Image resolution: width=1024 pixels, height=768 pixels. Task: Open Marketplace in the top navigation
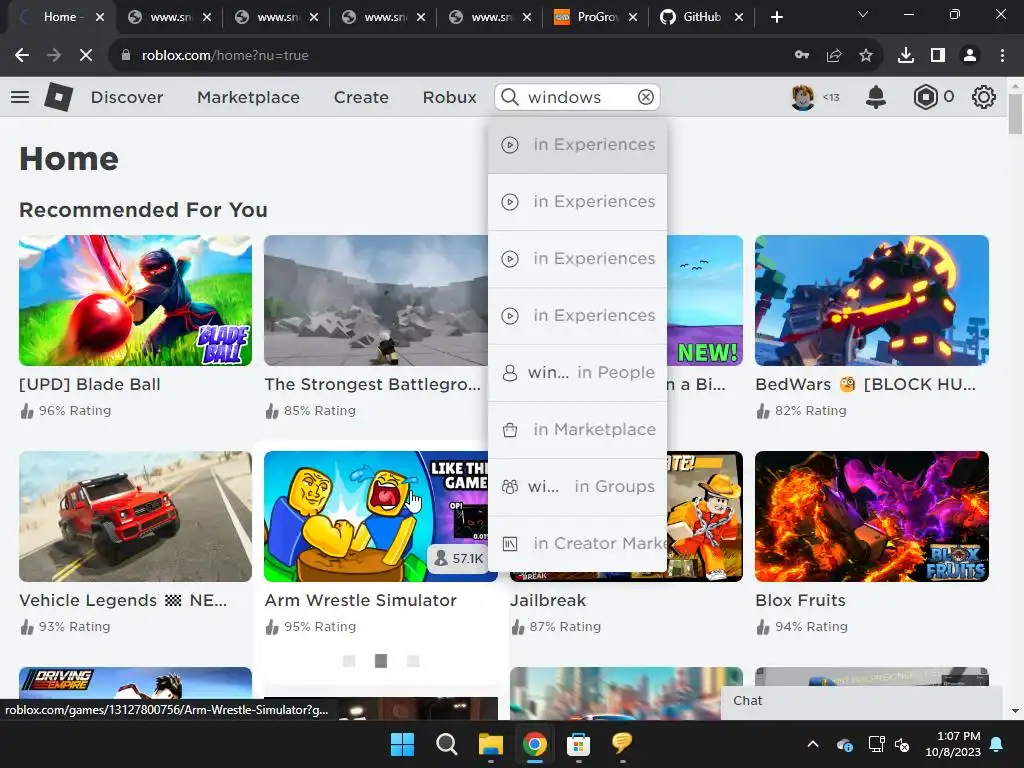pyautogui.click(x=248, y=97)
